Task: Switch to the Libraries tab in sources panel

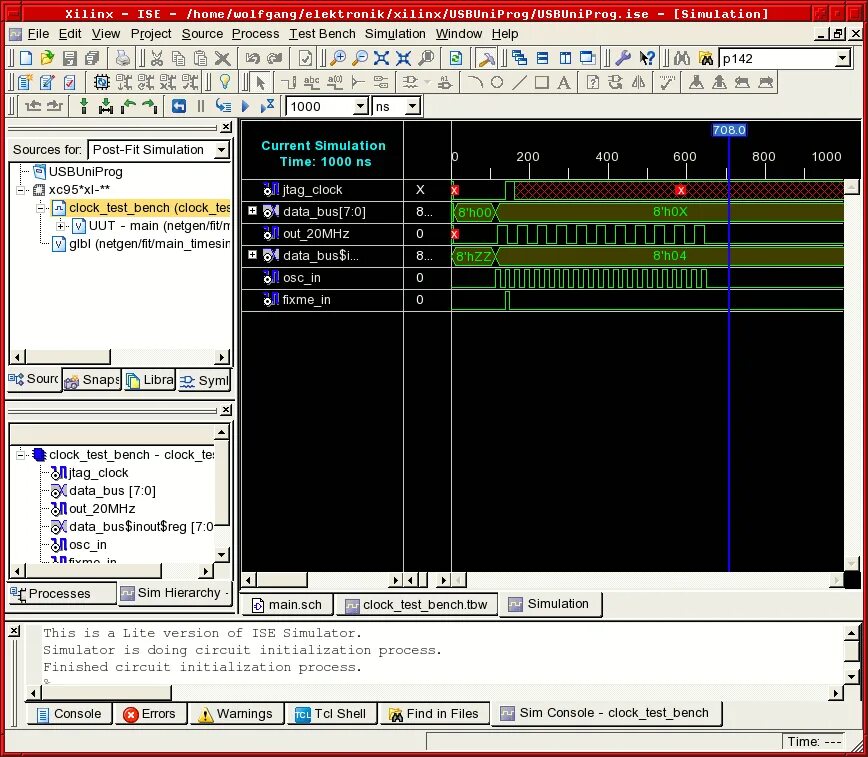Action: [149, 380]
